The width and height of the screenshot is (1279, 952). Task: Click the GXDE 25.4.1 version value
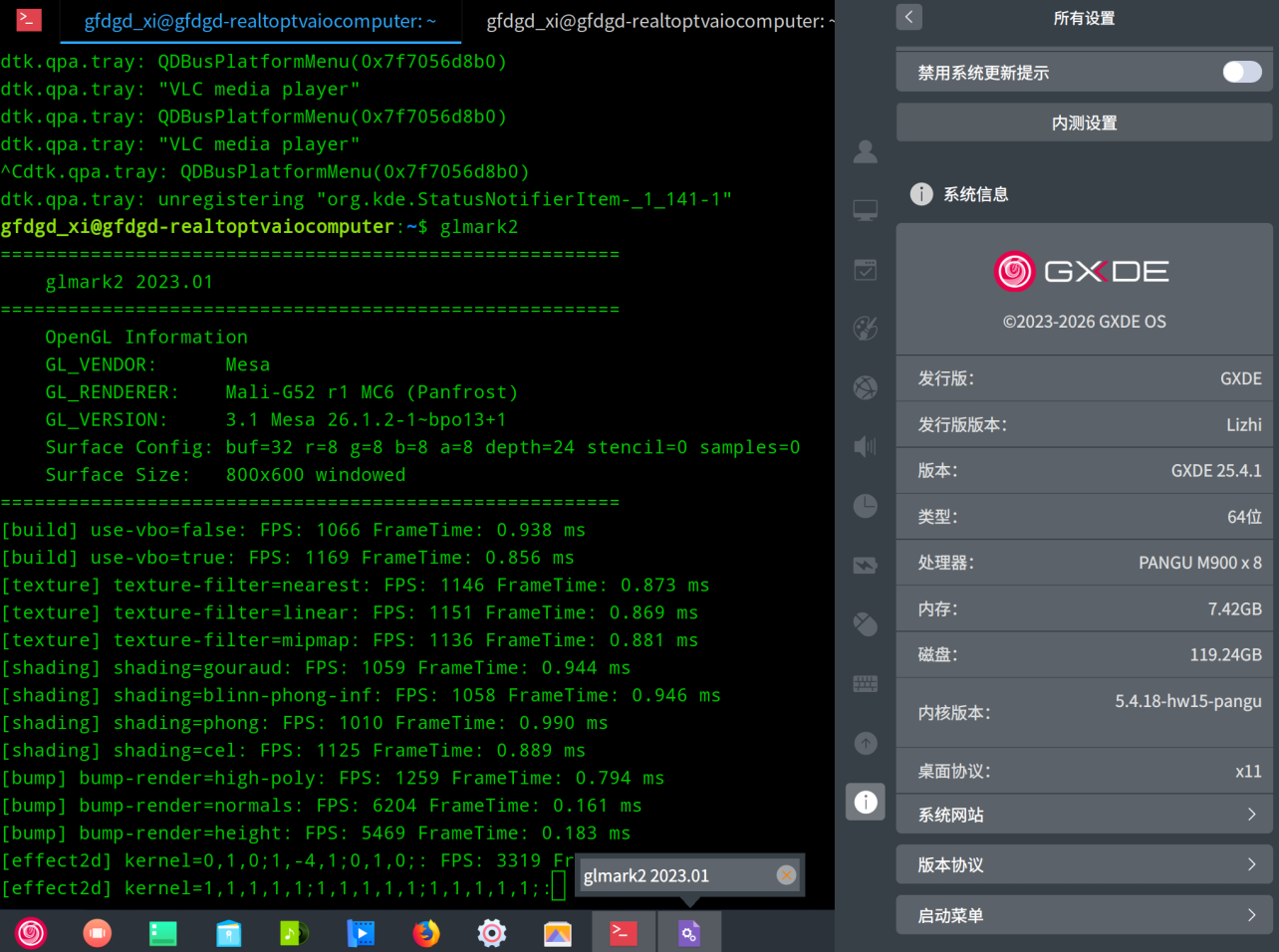[x=1216, y=470]
